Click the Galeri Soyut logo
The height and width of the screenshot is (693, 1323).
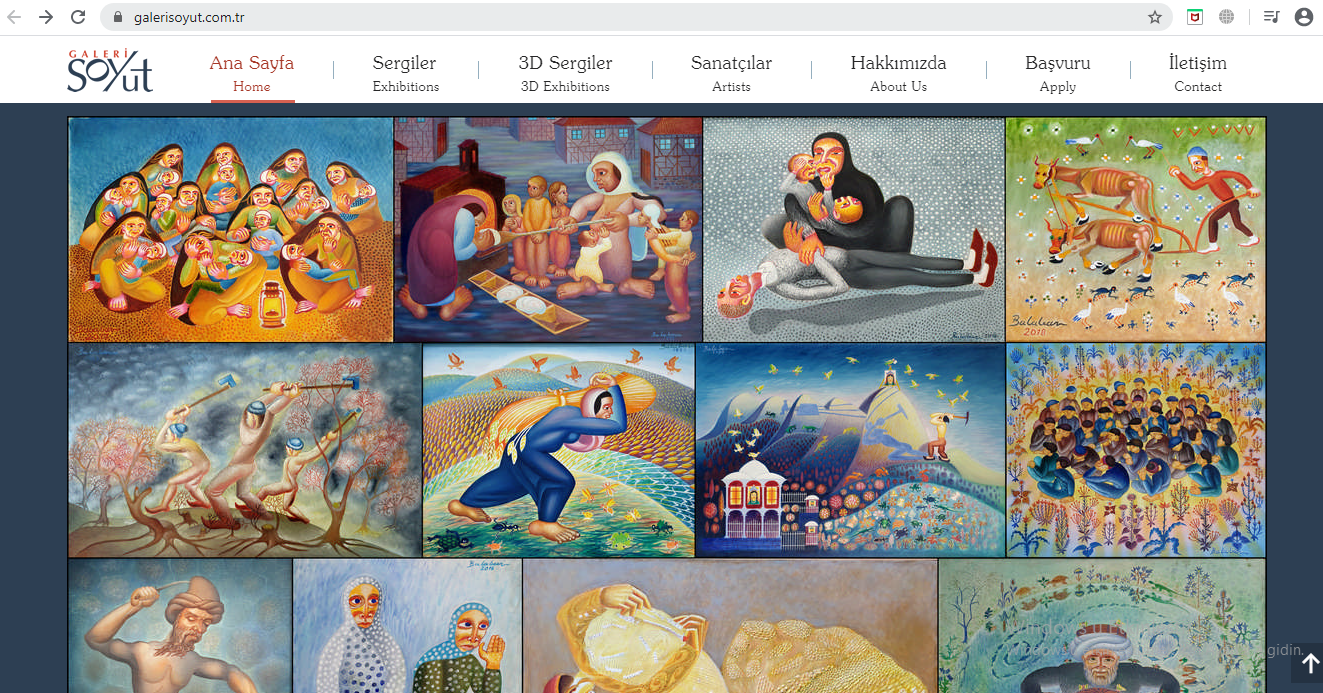(x=110, y=71)
